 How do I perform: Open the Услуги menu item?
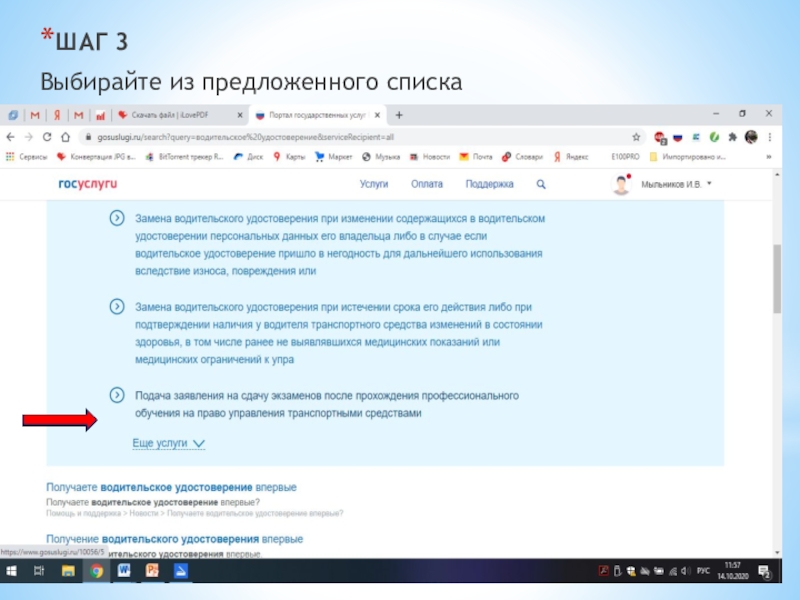tap(374, 184)
